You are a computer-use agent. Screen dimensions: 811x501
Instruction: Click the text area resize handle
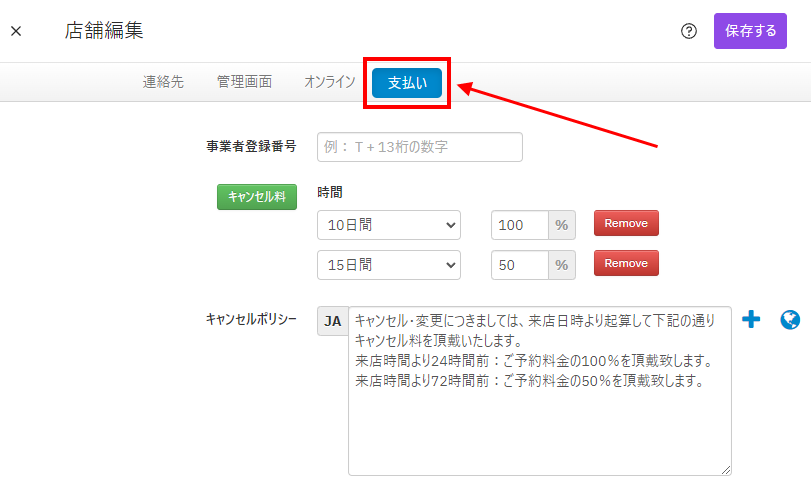(726, 470)
